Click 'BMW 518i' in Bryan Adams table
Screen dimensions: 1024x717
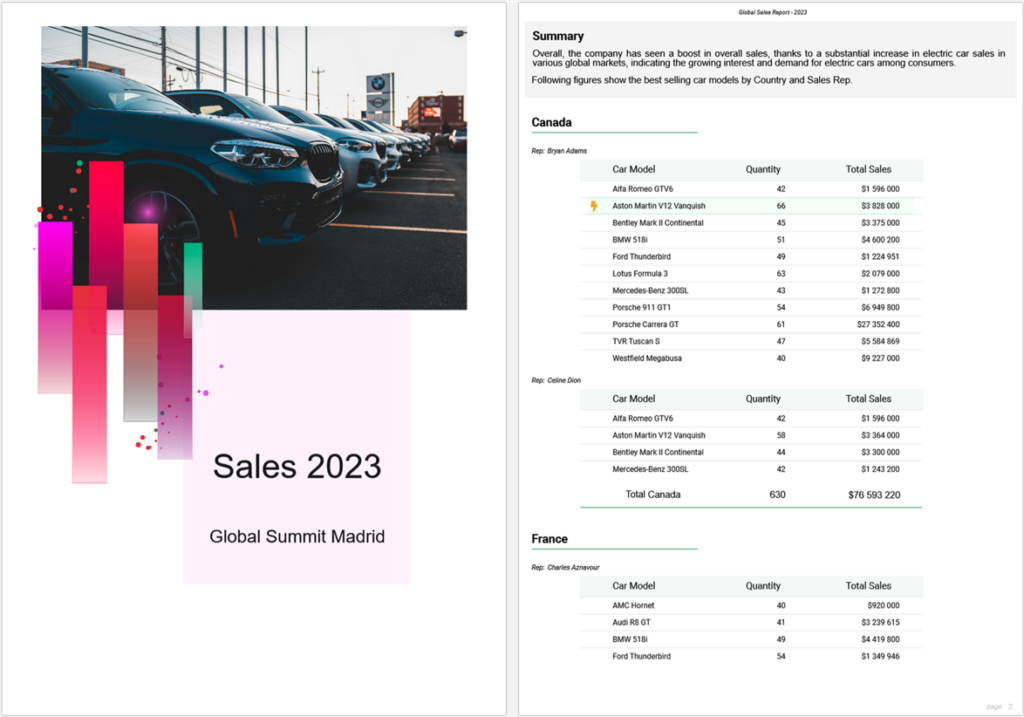pos(630,240)
